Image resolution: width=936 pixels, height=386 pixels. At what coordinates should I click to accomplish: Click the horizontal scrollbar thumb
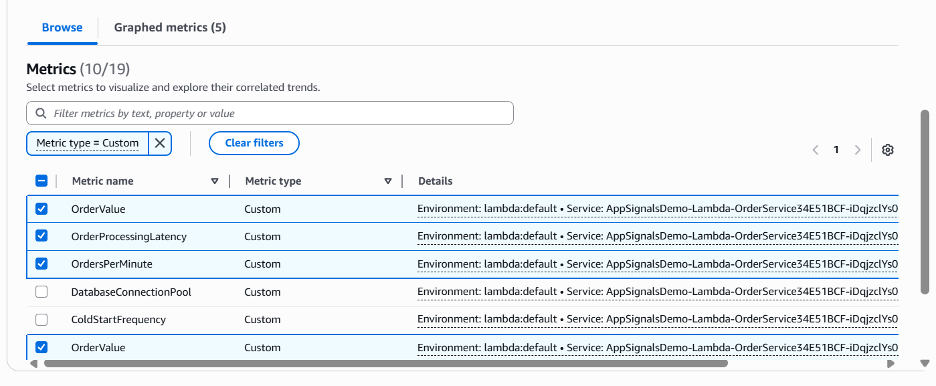tap(386, 363)
